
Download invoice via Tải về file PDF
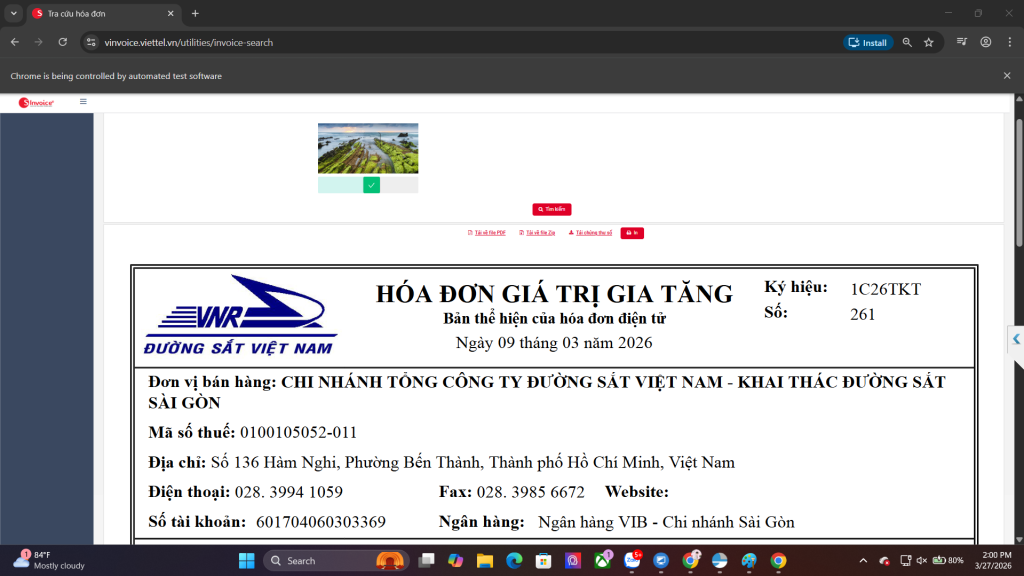click(x=487, y=233)
